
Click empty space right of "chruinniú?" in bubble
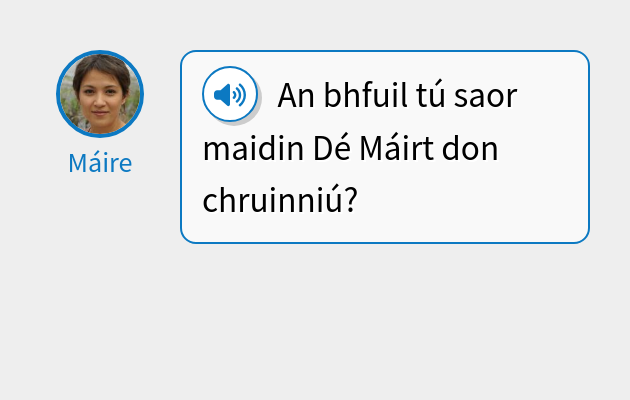point(470,203)
